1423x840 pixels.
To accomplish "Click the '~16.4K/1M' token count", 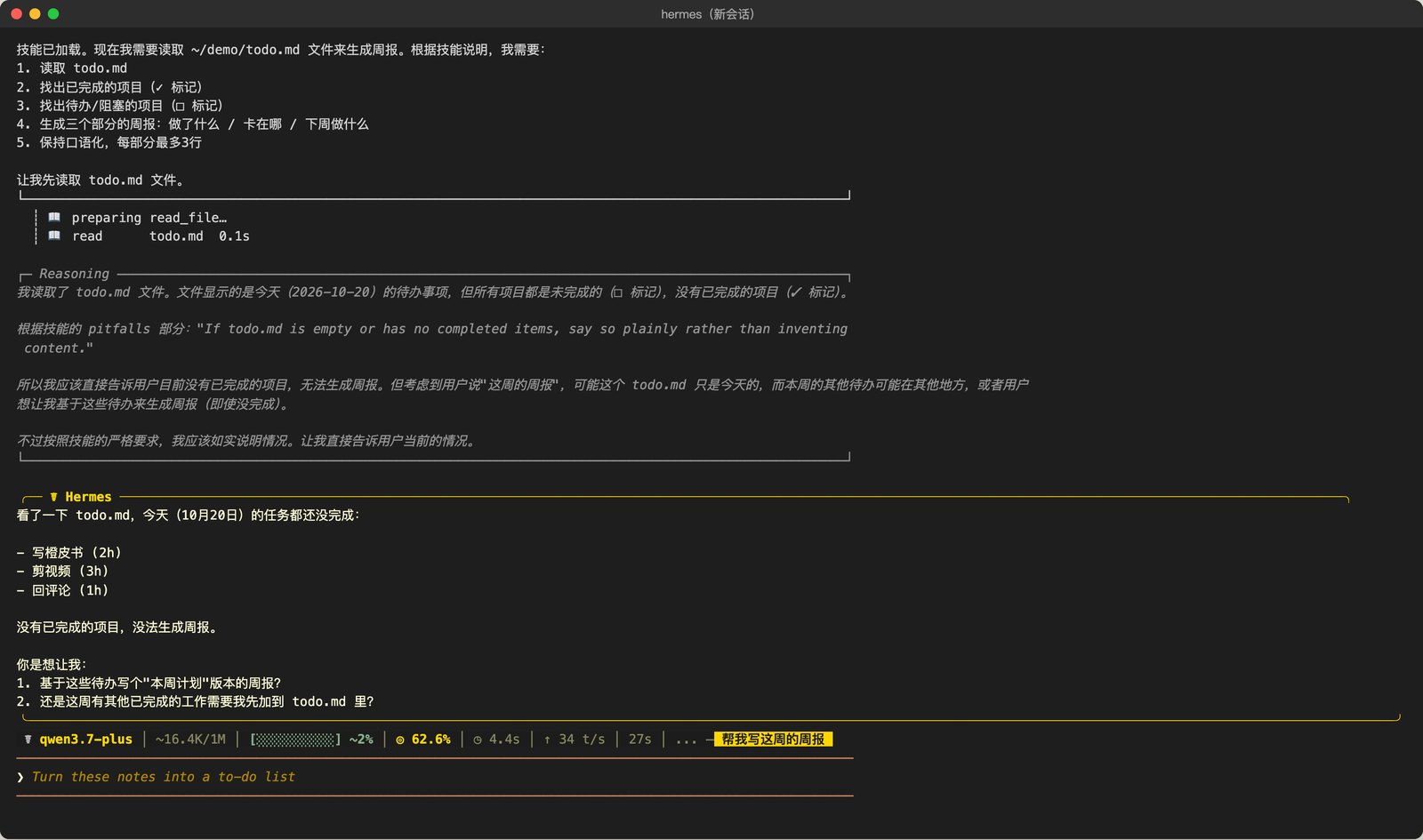I will 190,740.
